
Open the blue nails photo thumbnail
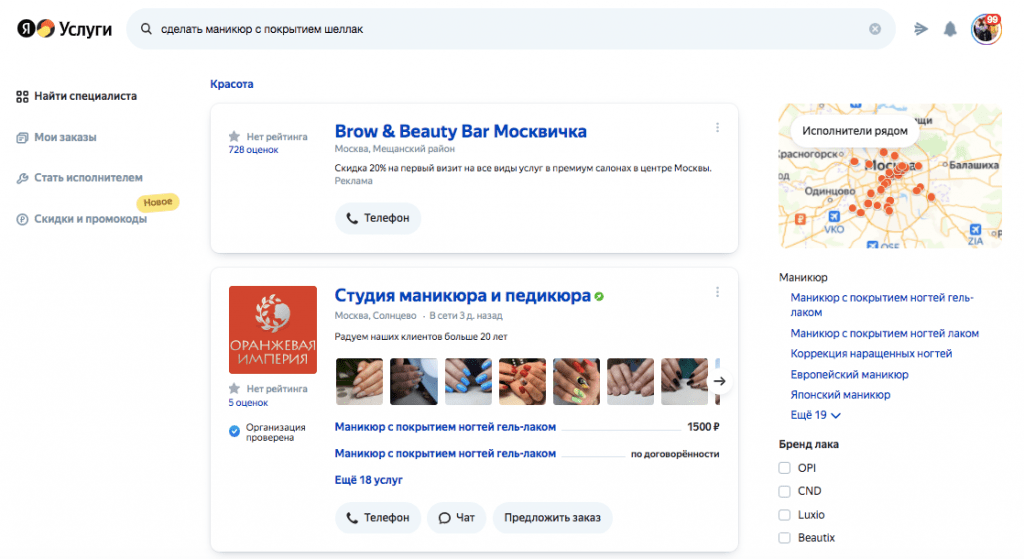[x=468, y=381]
